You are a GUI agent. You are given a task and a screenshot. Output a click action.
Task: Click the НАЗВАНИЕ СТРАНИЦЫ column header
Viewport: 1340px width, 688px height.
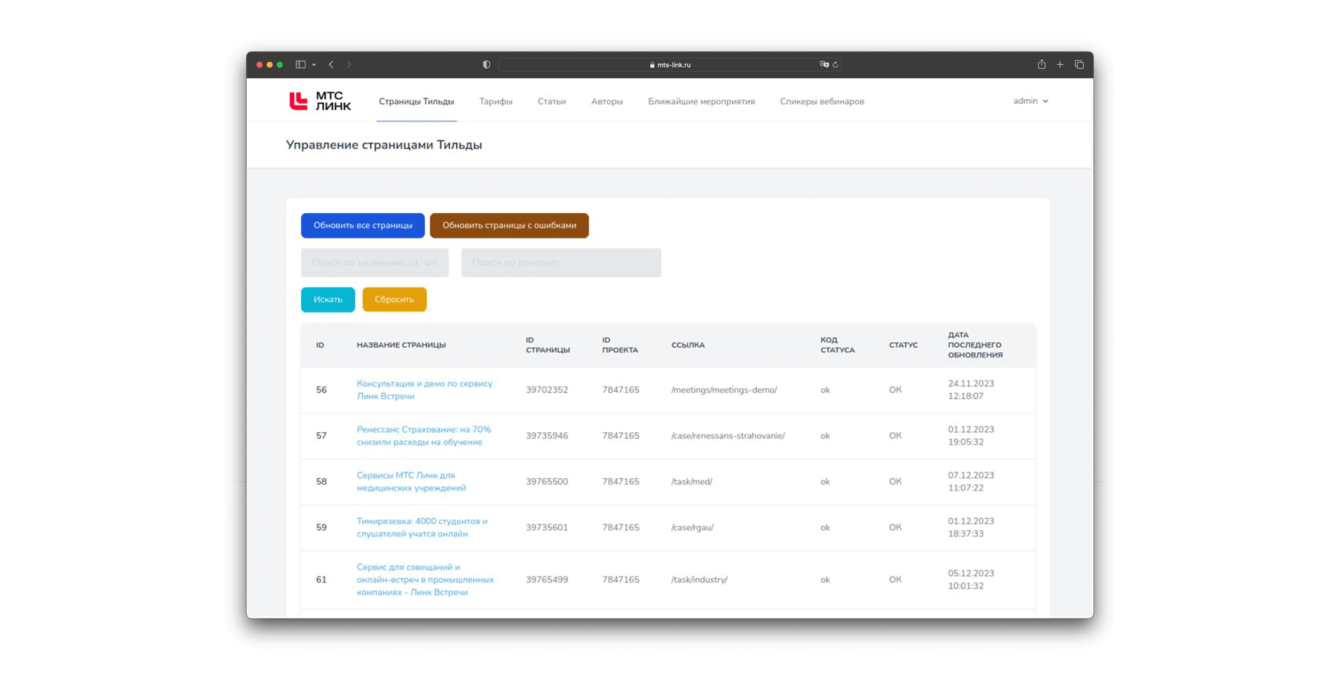(401, 345)
